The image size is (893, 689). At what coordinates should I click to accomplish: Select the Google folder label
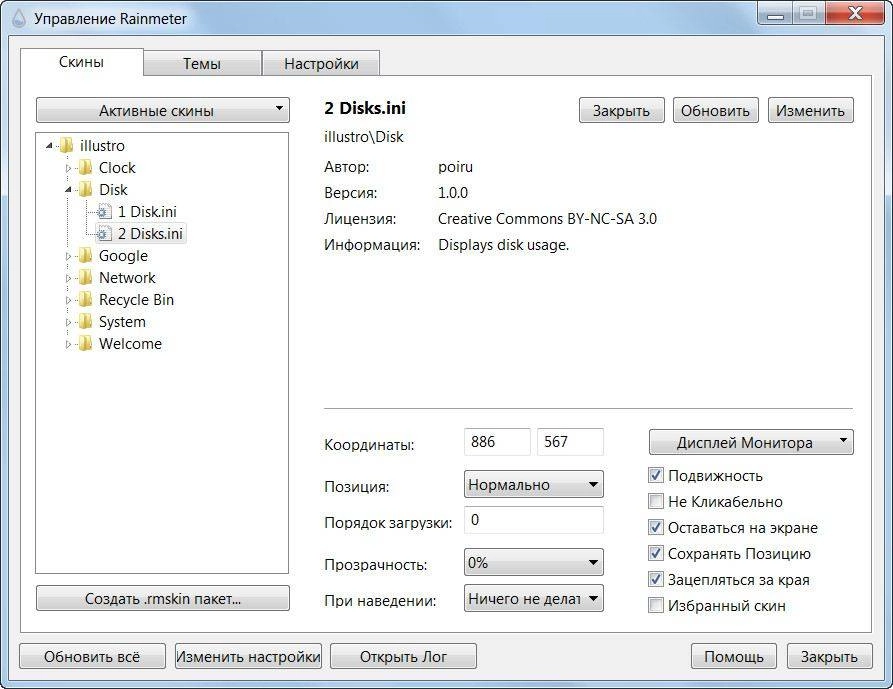(x=123, y=256)
